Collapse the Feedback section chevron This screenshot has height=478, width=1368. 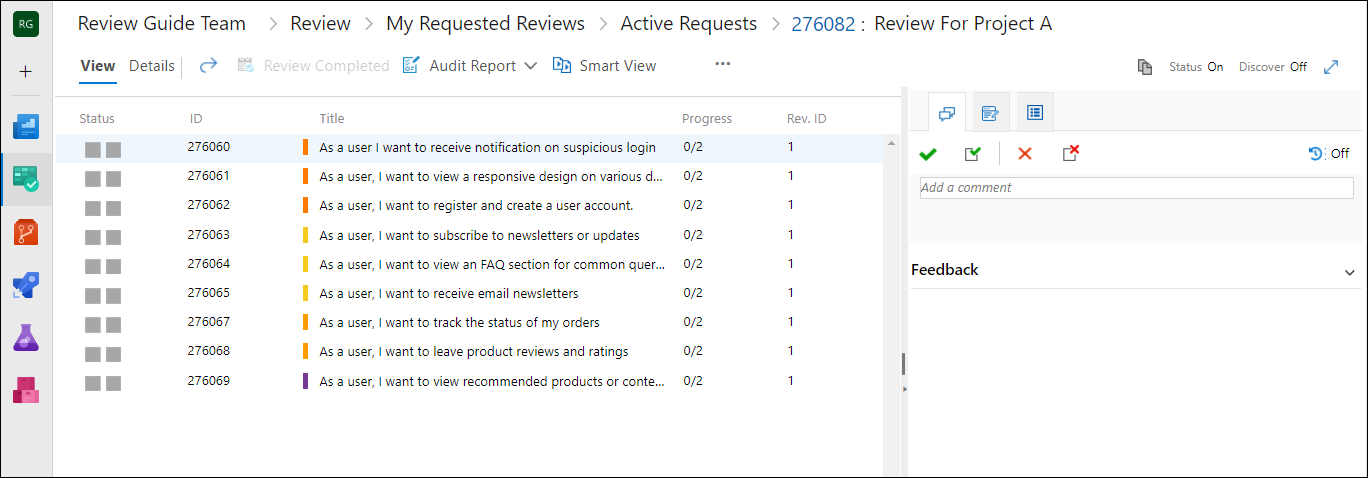1350,271
